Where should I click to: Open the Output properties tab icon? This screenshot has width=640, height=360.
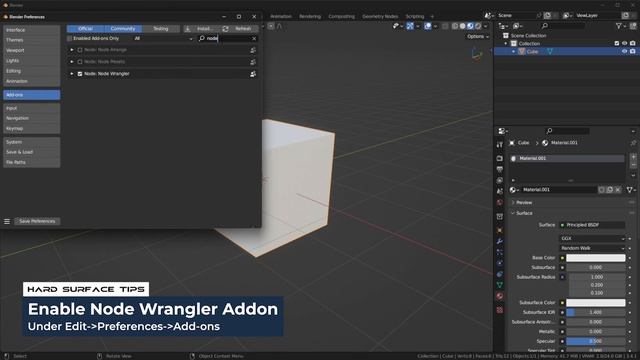500,169
